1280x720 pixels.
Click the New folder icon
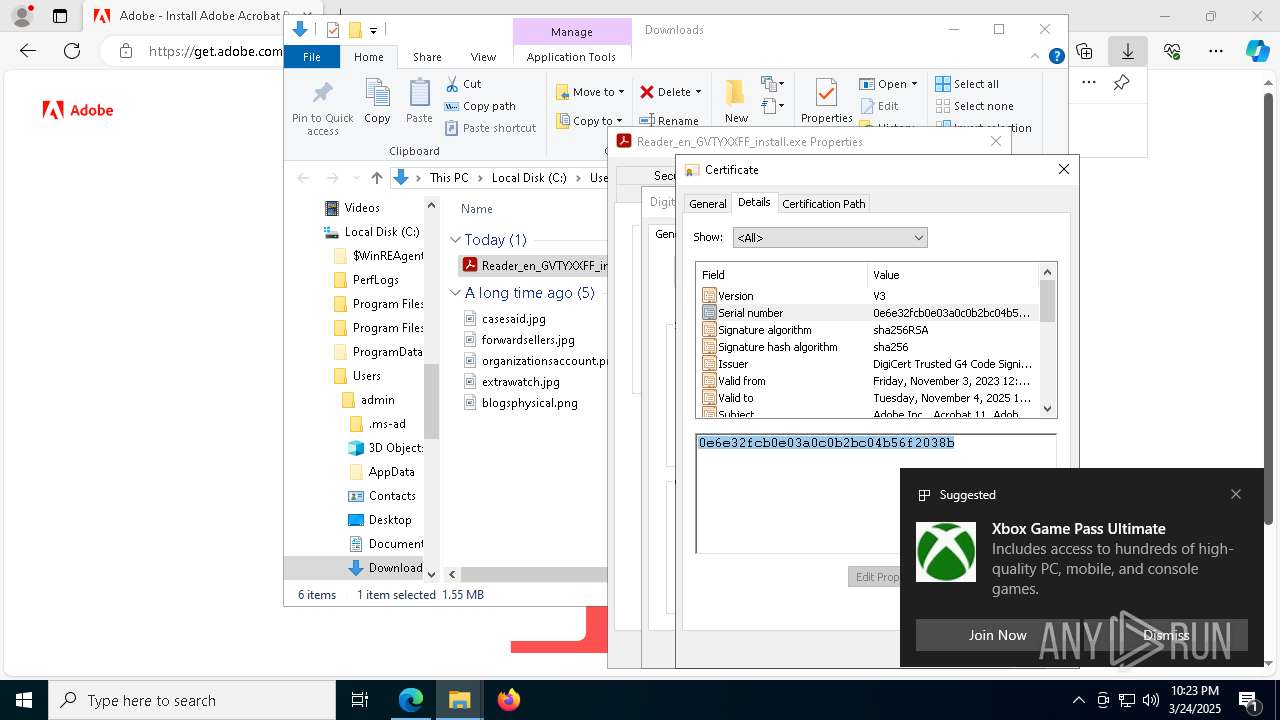click(736, 92)
